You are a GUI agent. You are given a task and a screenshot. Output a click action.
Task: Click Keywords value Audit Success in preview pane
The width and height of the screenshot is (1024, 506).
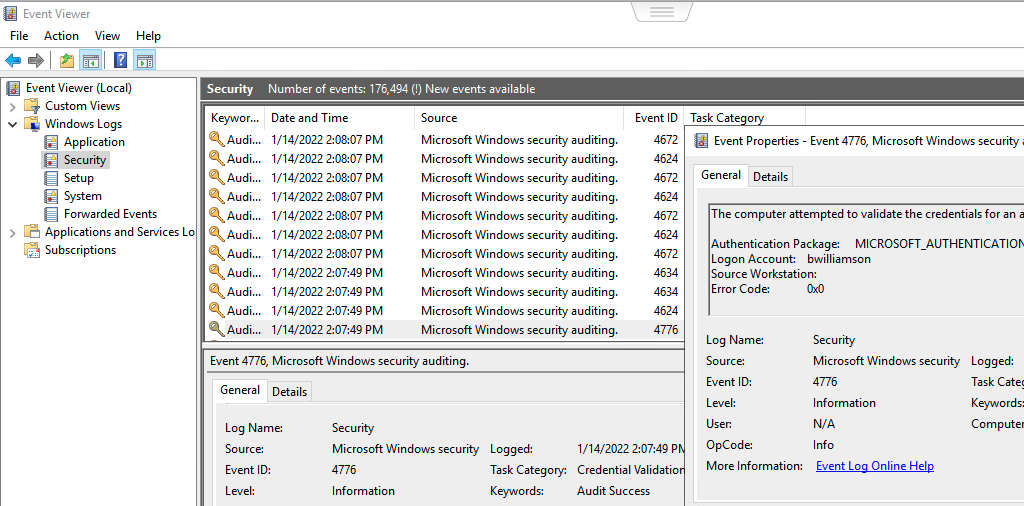pyautogui.click(x=614, y=491)
